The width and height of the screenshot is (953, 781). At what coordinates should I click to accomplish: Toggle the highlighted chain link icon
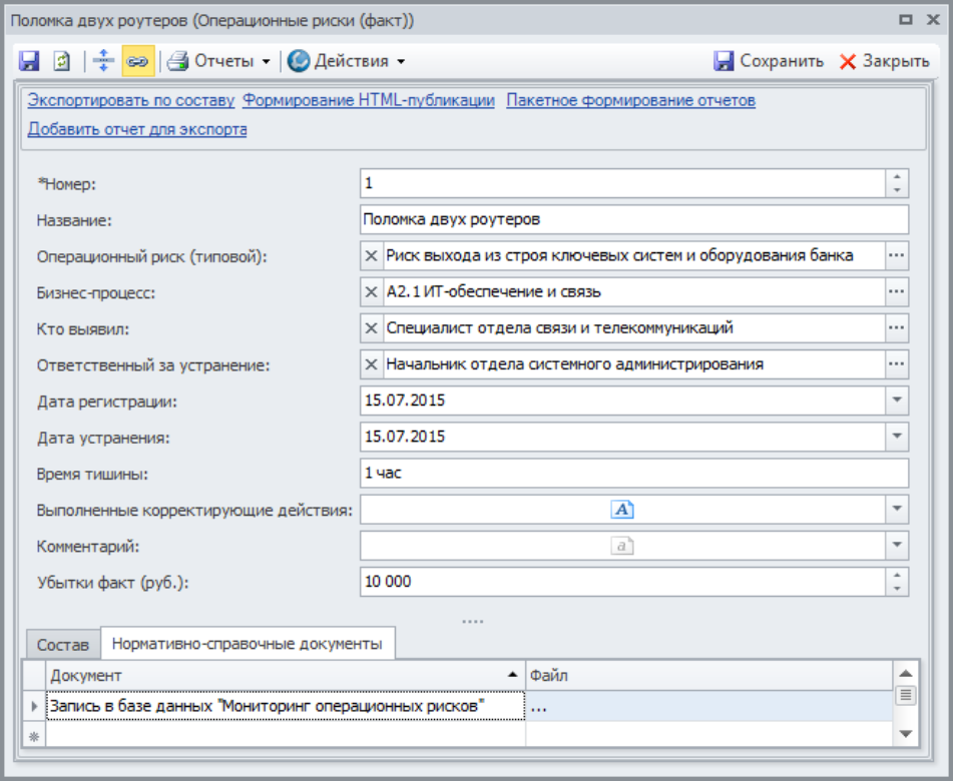tap(137, 61)
